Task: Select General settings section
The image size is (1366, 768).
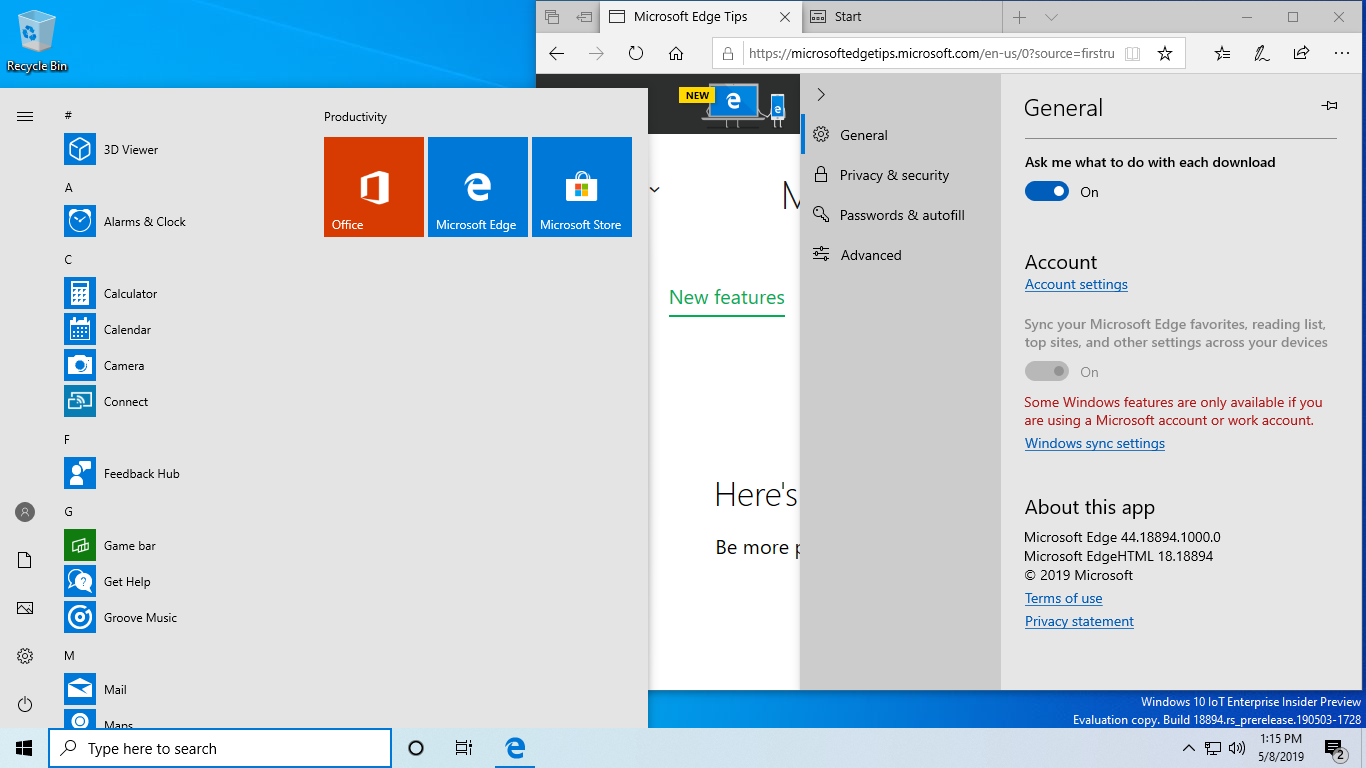Action: tap(900, 135)
